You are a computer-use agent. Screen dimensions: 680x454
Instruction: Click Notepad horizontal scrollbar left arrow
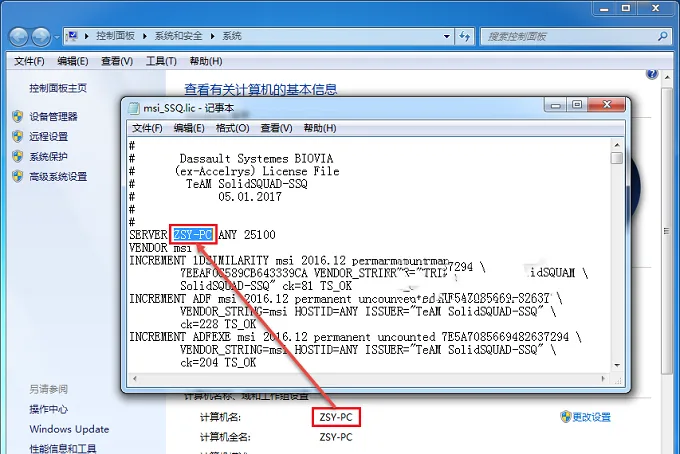pyautogui.click(x=135, y=379)
